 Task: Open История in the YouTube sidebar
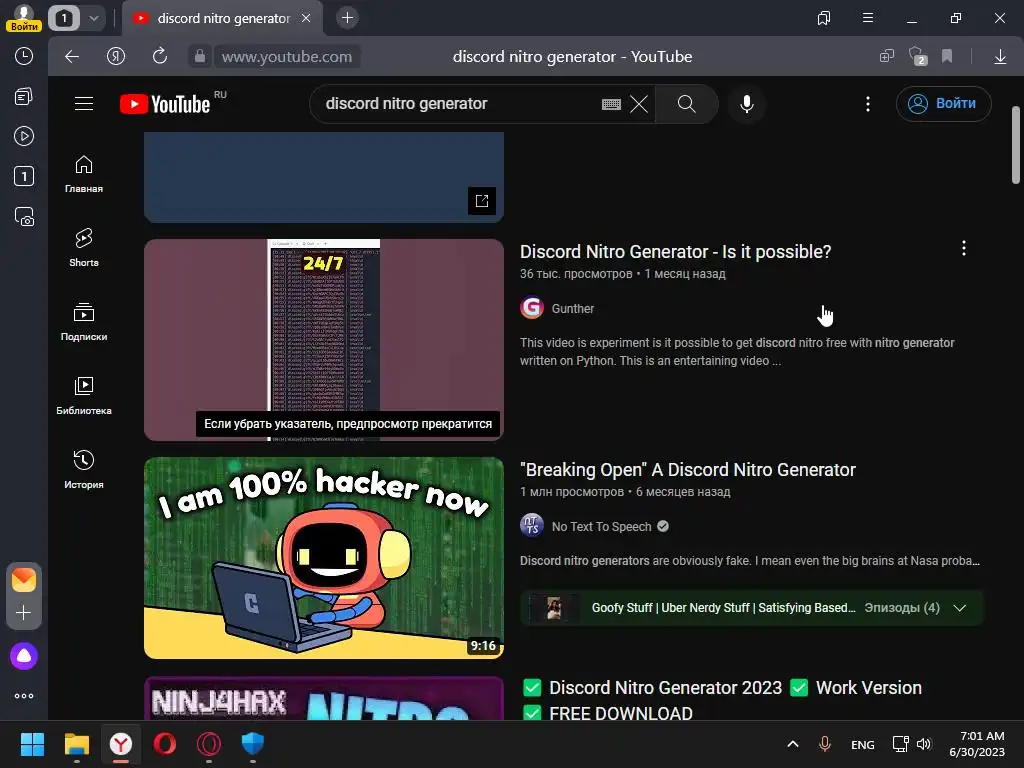click(x=84, y=470)
